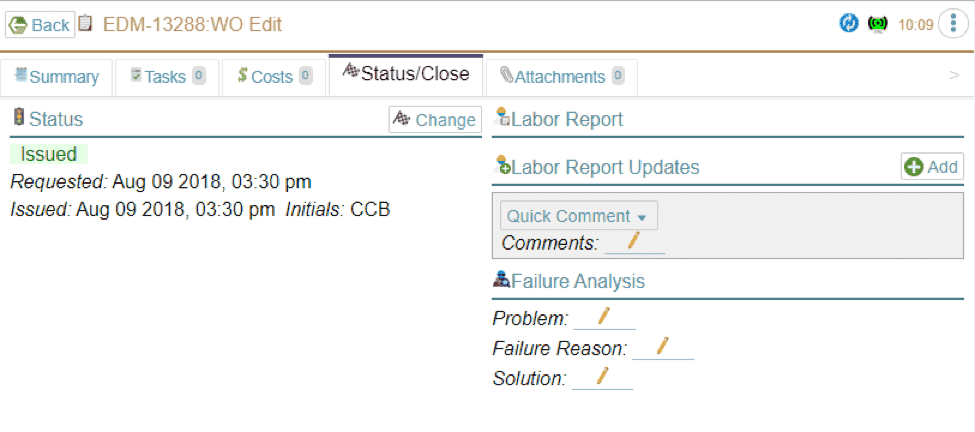Open the three-dot options menu
This screenshot has height=432, width=975.
(951, 24)
